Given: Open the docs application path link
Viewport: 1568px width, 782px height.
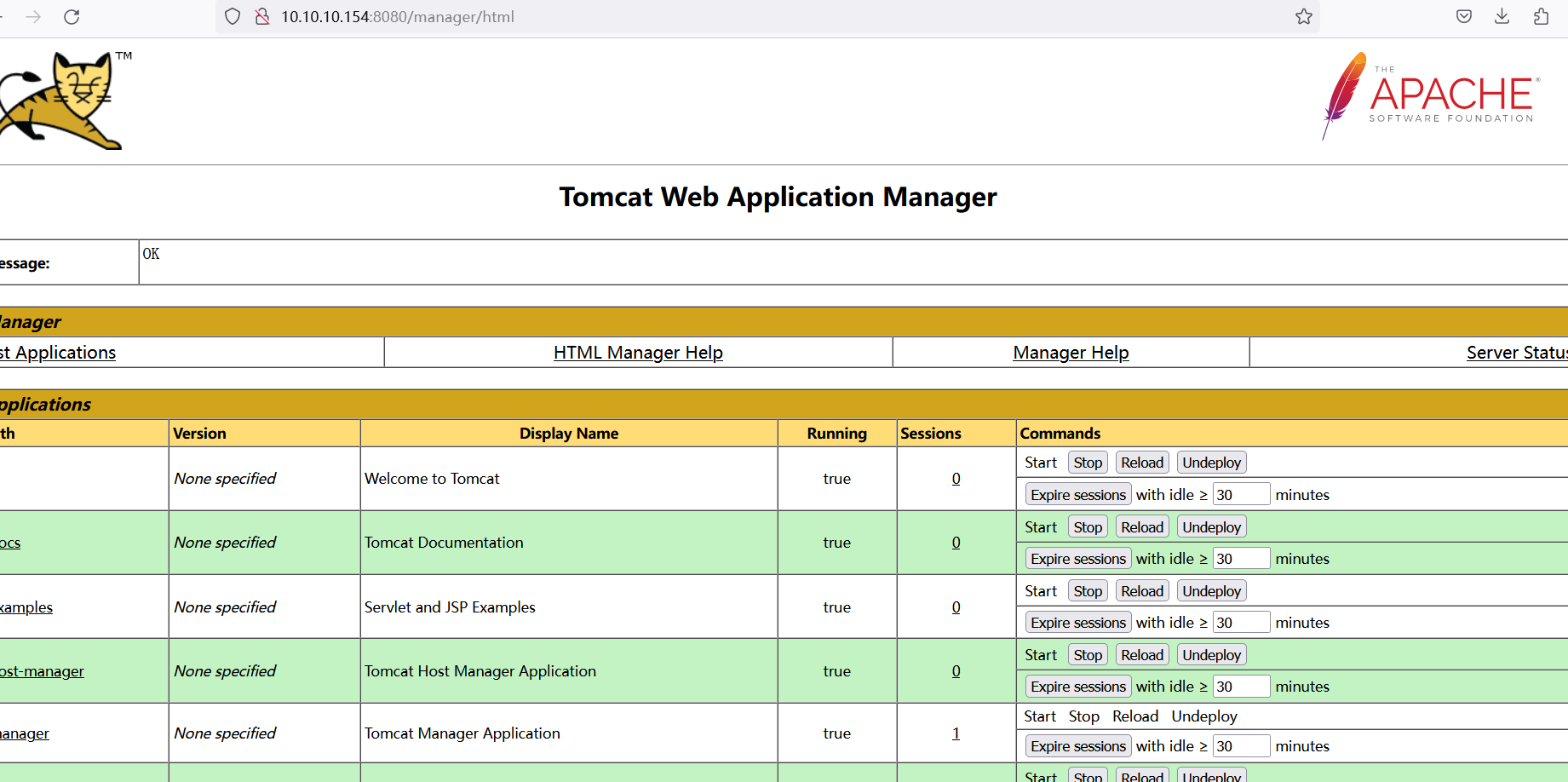Looking at the screenshot, I should [x=10, y=543].
